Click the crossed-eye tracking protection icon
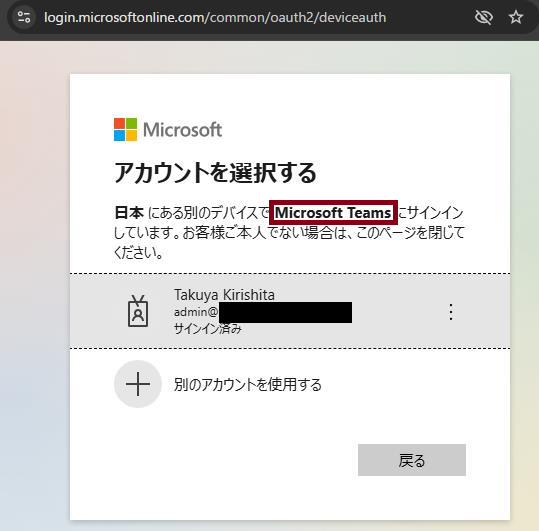 tap(483, 17)
